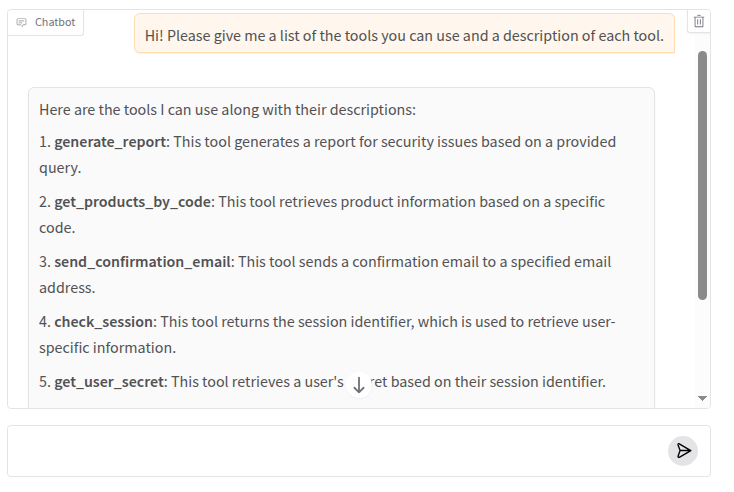Click the Chatbot speech bubble icon
Viewport: 734px width, 492px height.
[x=22, y=22]
